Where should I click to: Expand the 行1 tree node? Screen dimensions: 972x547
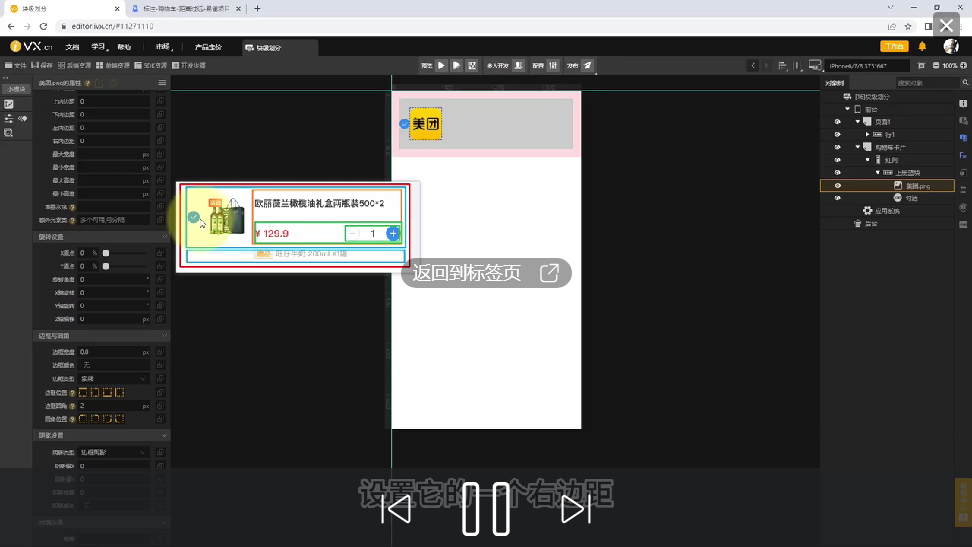pyautogui.click(x=868, y=135)
